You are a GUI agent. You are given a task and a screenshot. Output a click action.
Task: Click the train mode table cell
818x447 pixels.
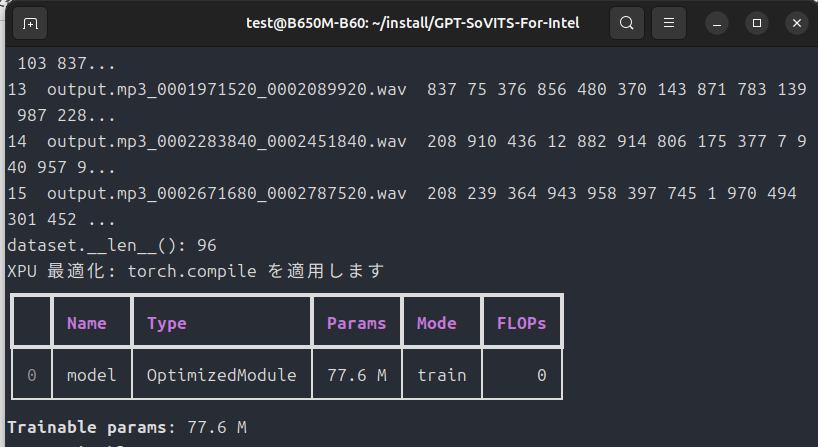click(442, 375)
